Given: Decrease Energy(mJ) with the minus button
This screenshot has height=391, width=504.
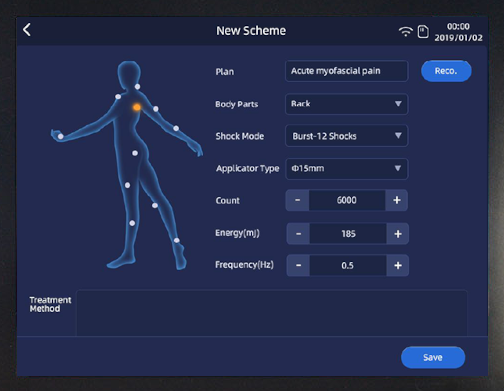Looking at the screenshot, I should pyautogui.click(x=298, y=234).
